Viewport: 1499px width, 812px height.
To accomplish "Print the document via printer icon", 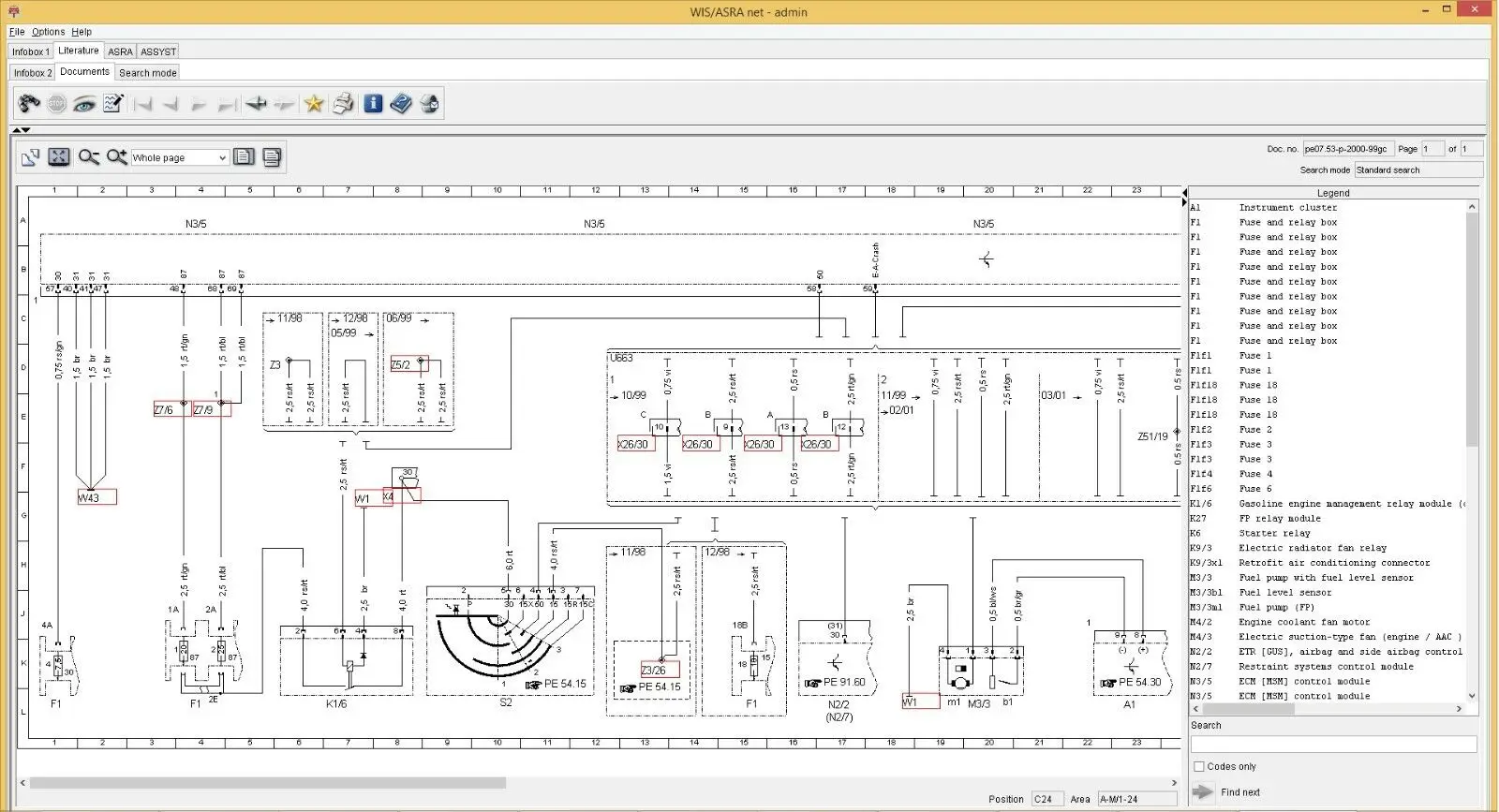I will 343,104.
